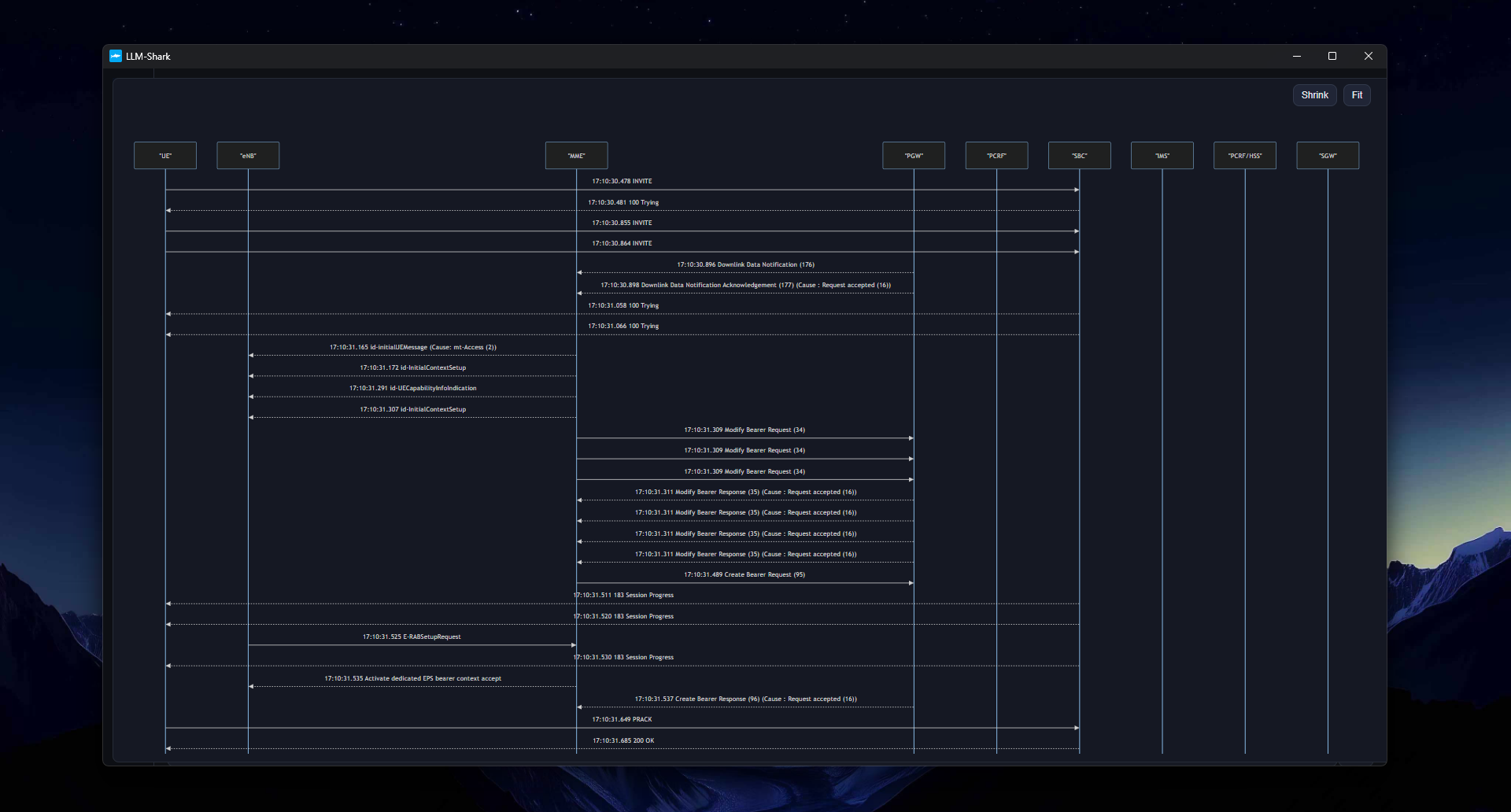Select the Downlink Data Notification (176) message
The height and width of the screenshot is (812, 1511).
pyautogui.click(x=745, y=265)
